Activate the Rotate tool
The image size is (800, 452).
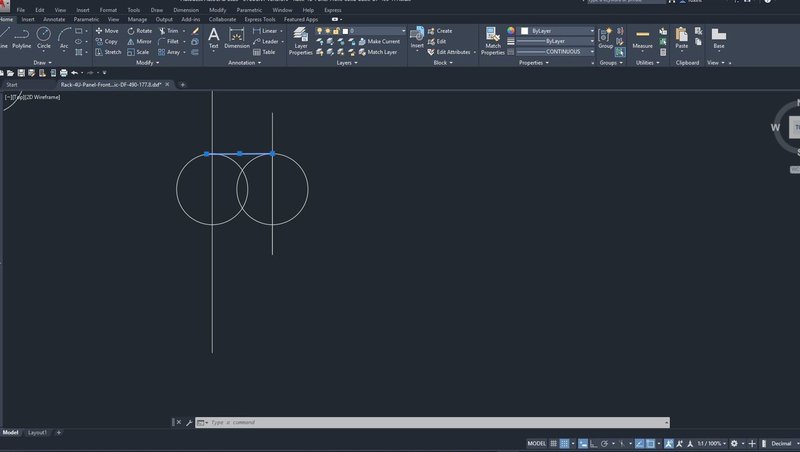[x=139, y=31]
